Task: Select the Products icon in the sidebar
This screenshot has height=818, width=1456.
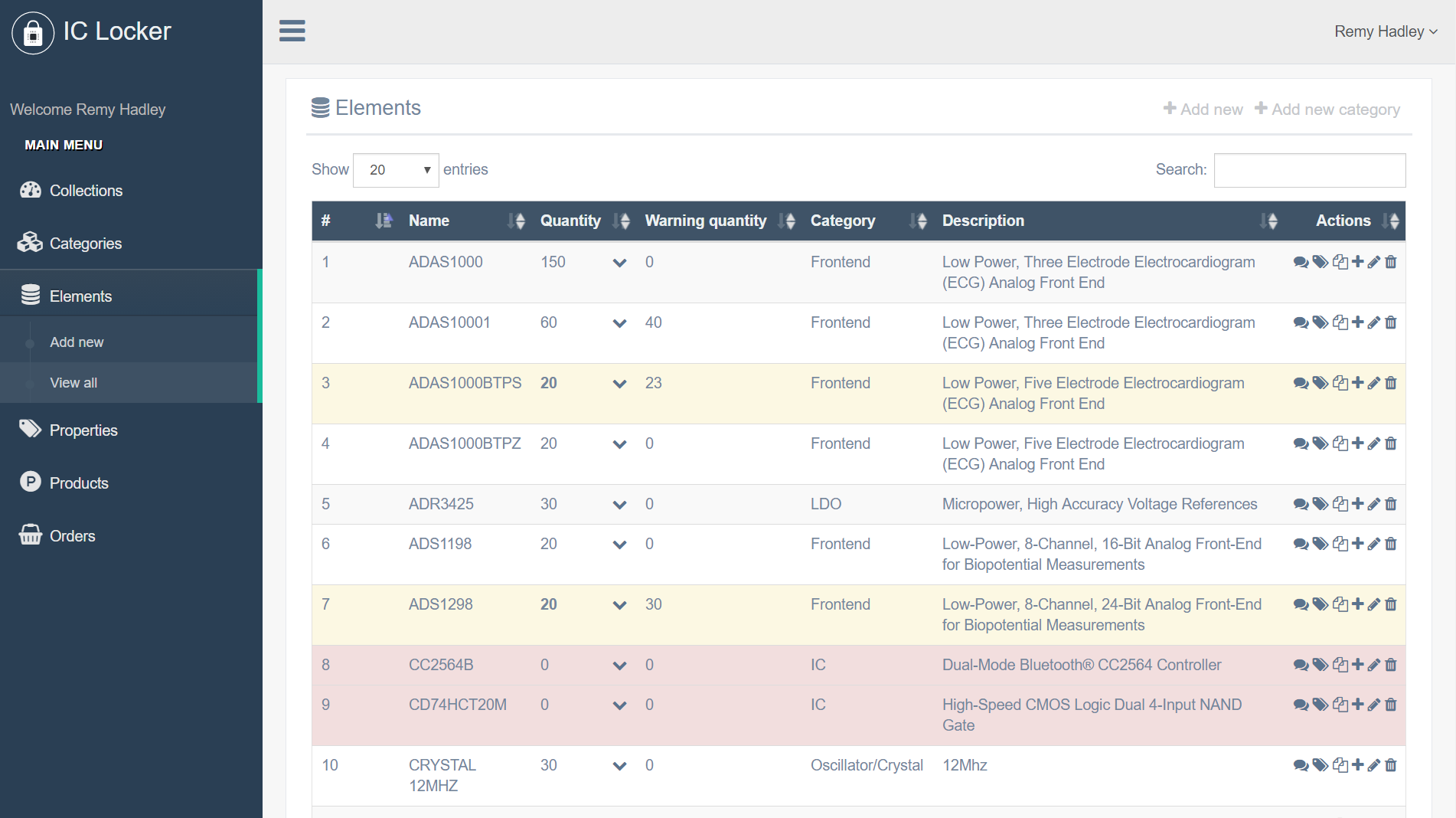Action: pyautogui.click(x=31, y=483)
